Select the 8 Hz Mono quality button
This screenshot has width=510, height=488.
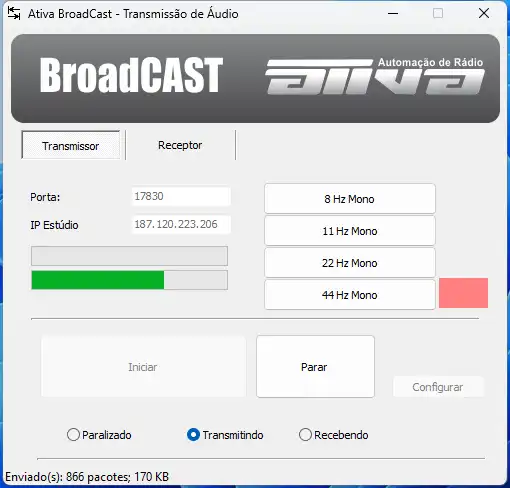(x=350, y=199)
